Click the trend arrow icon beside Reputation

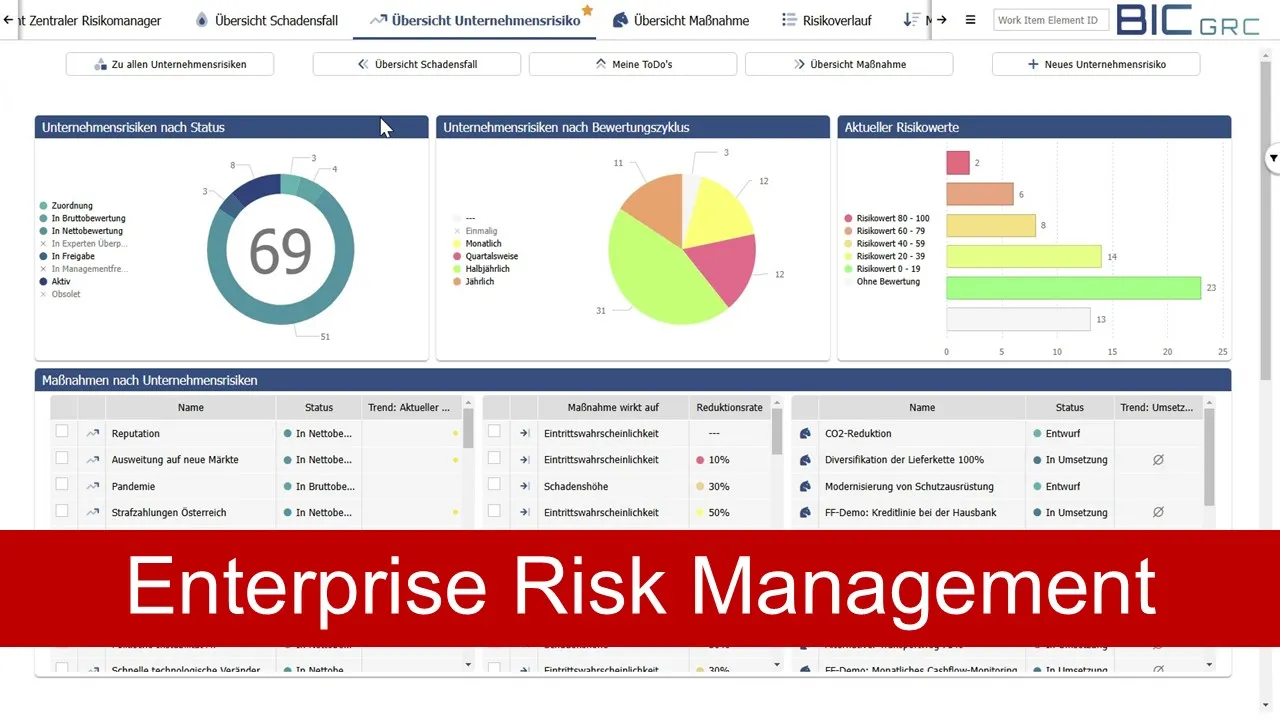[x=92, y=433]
